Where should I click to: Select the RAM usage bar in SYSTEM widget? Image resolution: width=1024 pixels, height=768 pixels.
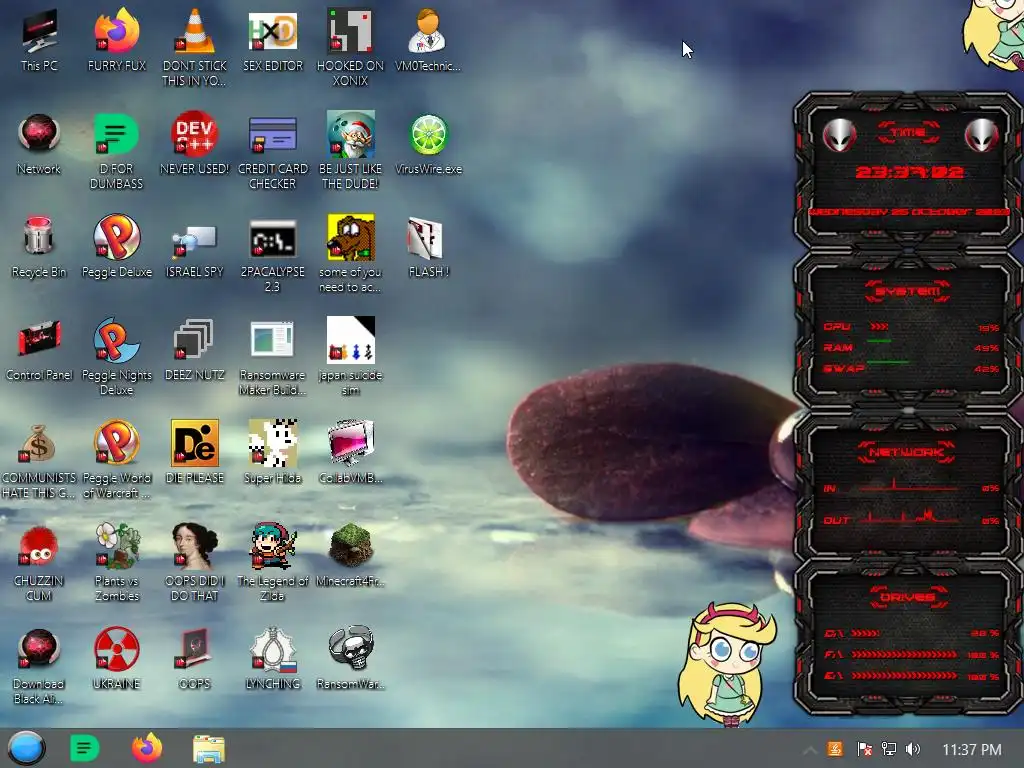[x=879, y=341]
